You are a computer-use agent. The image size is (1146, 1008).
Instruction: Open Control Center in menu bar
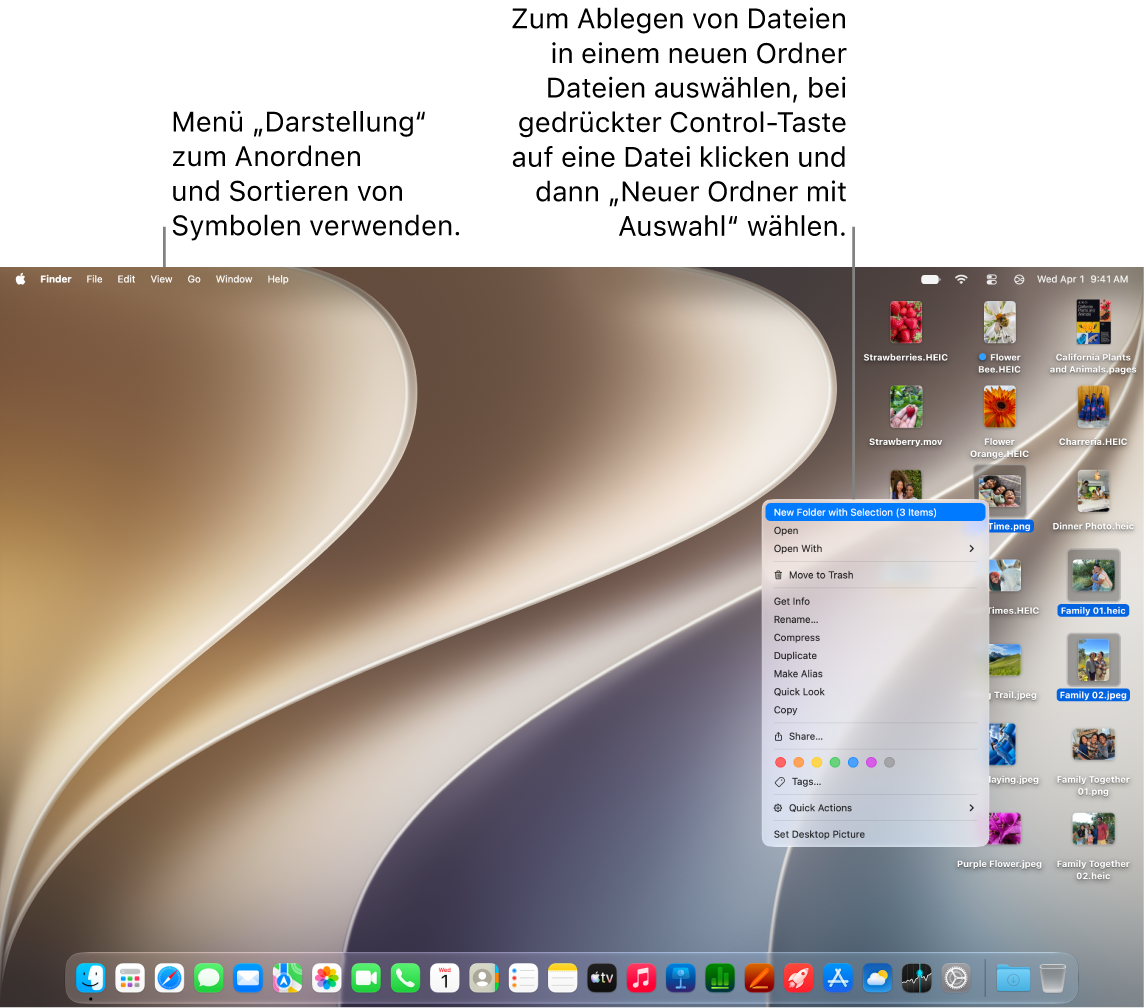[x=992, y=279]
